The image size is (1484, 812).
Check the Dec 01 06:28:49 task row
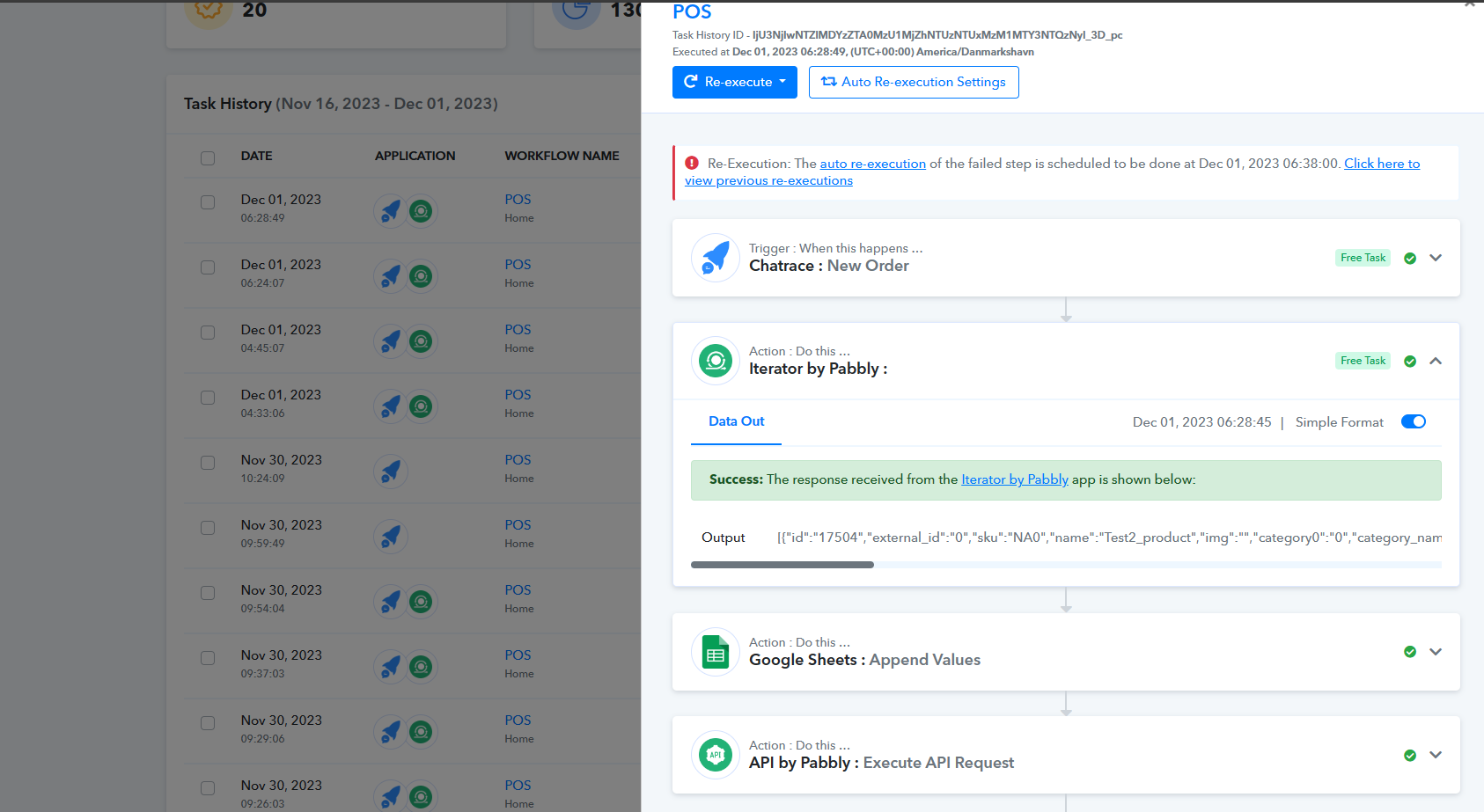click(208, 202)
